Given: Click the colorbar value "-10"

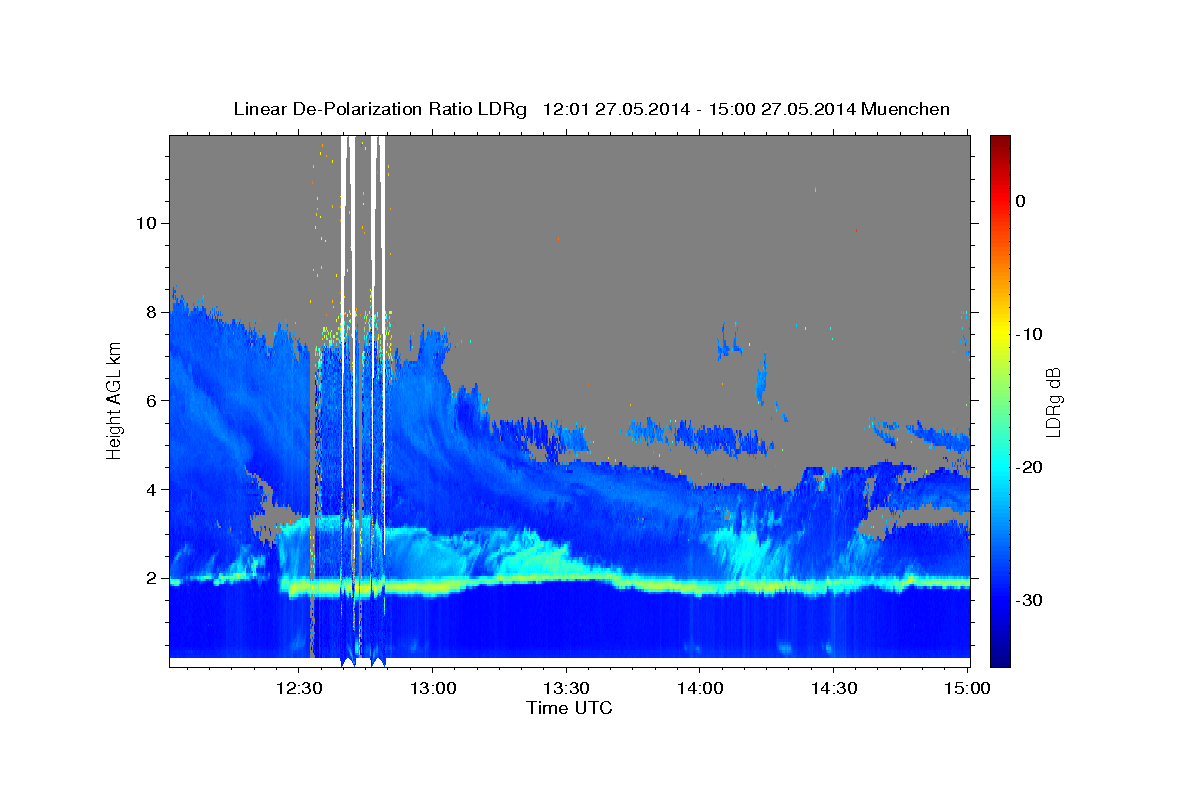Looking at the screenshot, I should (x=1029, y=334).
